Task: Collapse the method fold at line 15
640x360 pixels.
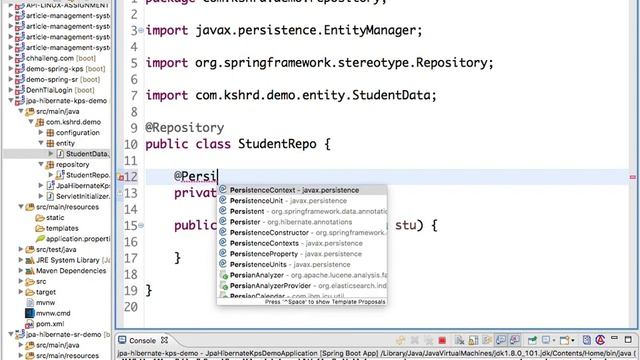Action: 141,225
